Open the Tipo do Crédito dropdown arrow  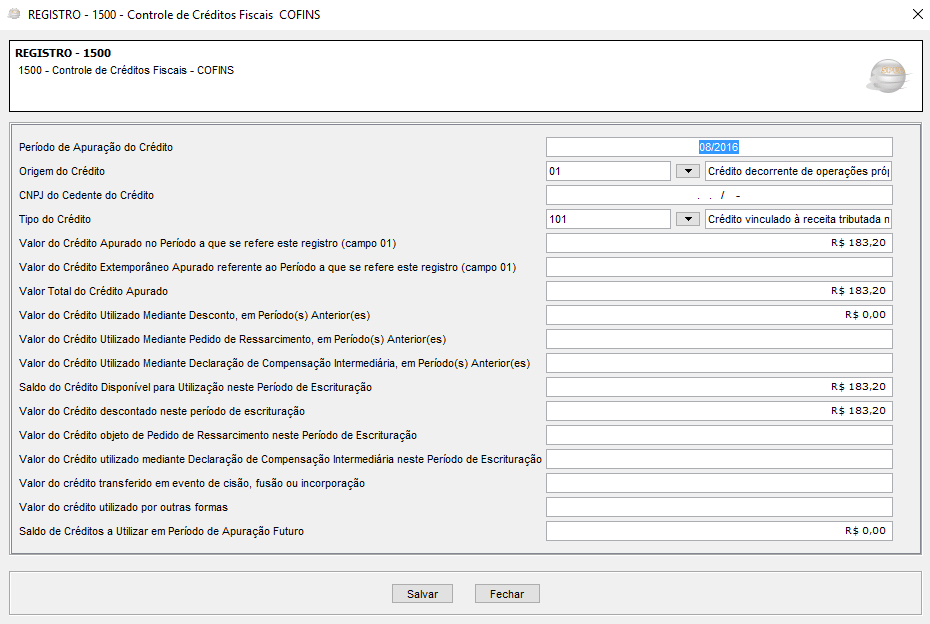[687, 219]
